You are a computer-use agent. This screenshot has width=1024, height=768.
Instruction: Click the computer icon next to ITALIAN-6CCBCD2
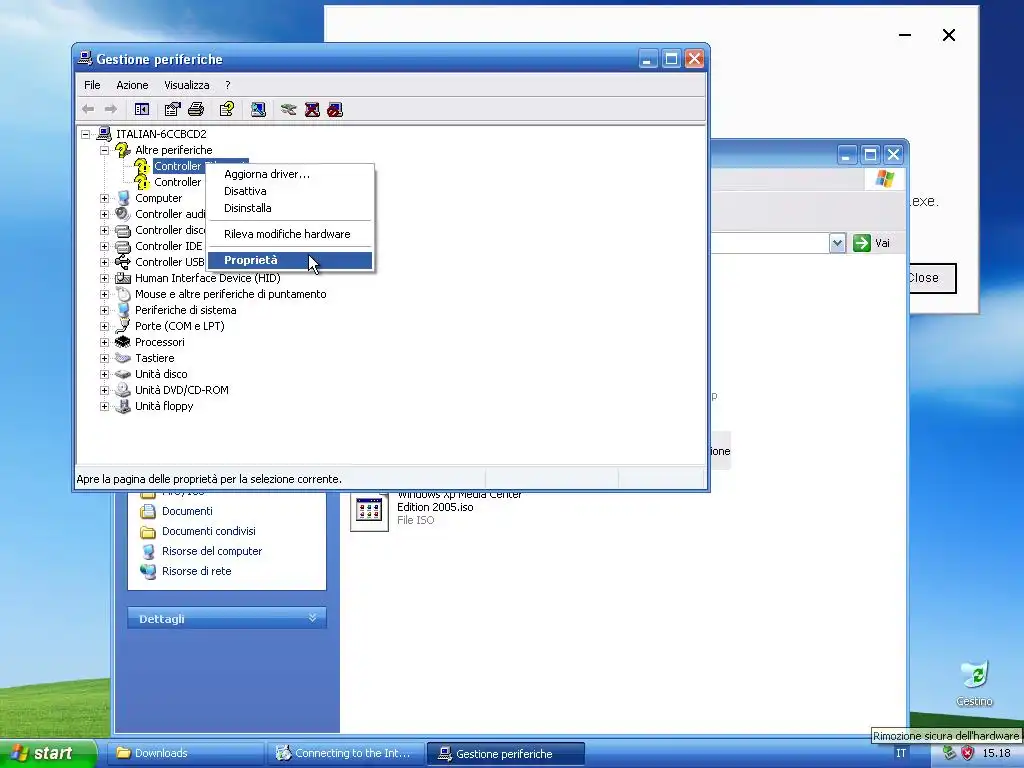tap(104, 134)
